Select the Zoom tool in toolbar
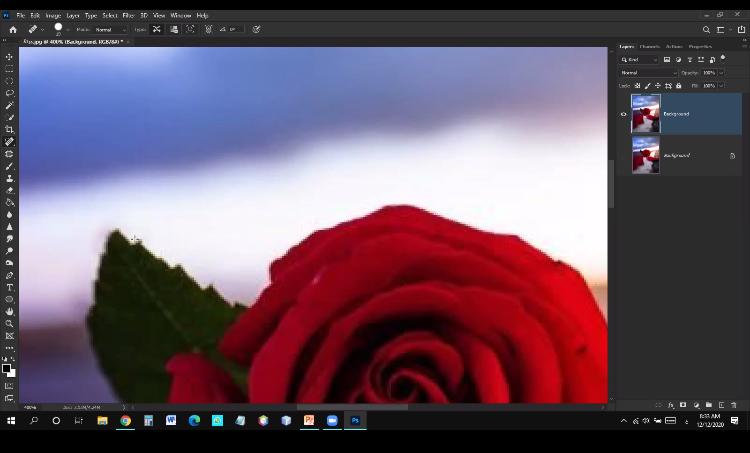 click(9, 323)
